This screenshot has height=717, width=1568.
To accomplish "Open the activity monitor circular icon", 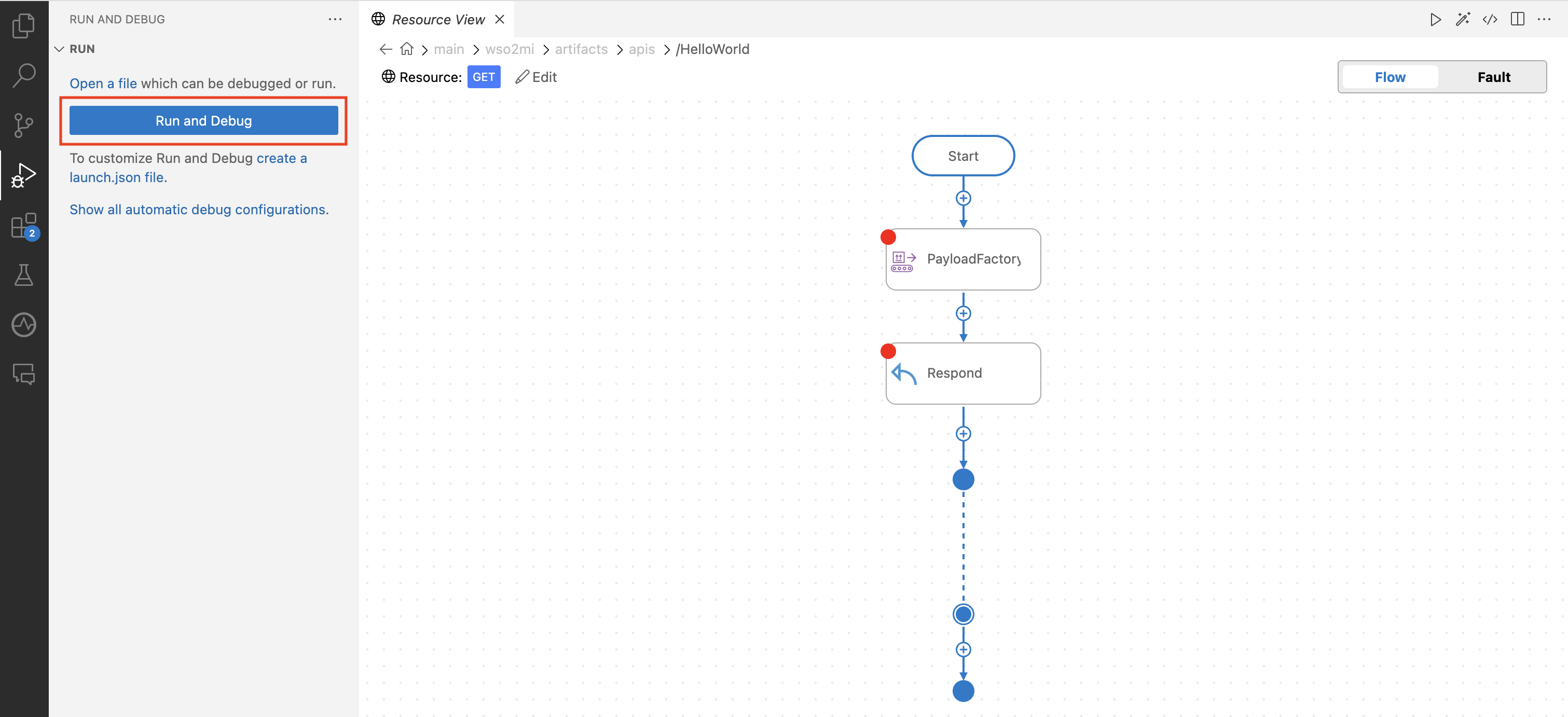I will [x=24, y=324].
